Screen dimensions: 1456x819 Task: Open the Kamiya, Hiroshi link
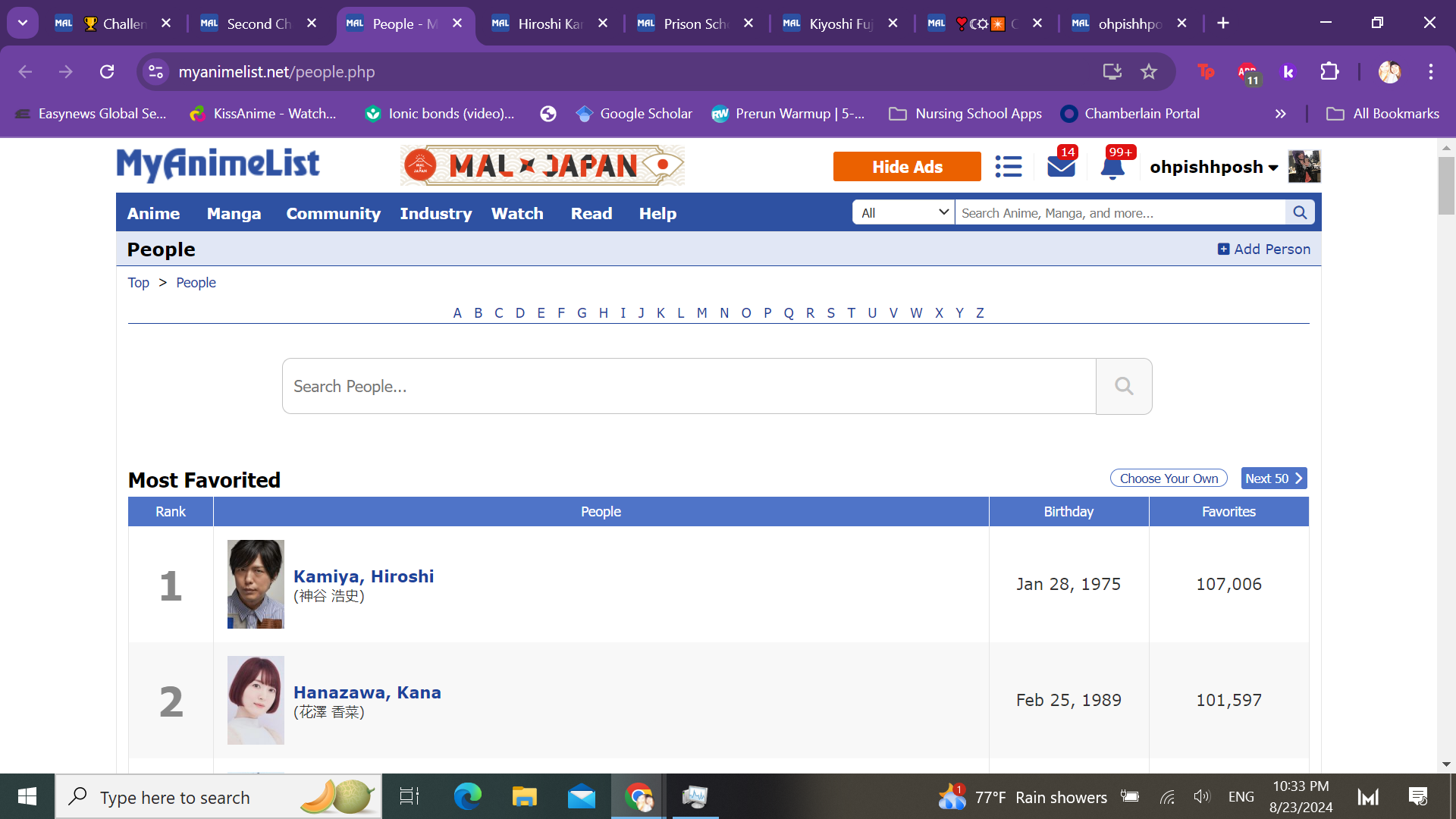point(363,576)
